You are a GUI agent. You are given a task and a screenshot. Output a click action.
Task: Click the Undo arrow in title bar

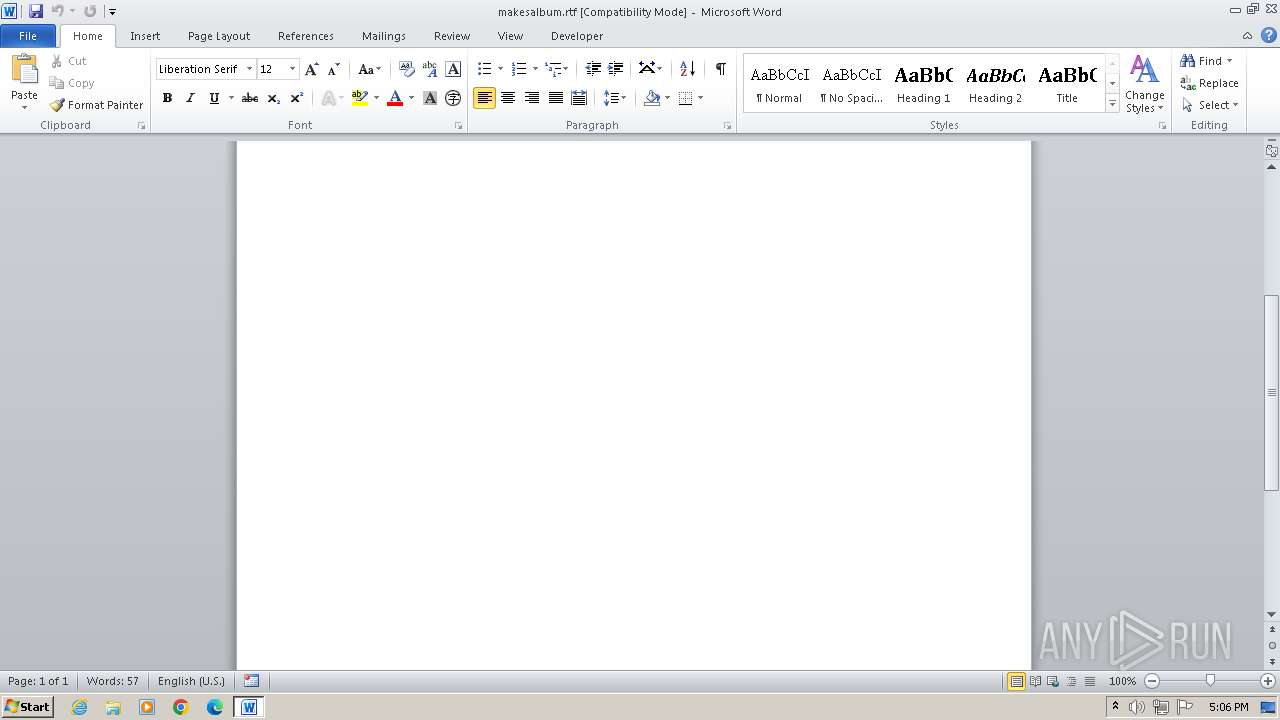58,11
